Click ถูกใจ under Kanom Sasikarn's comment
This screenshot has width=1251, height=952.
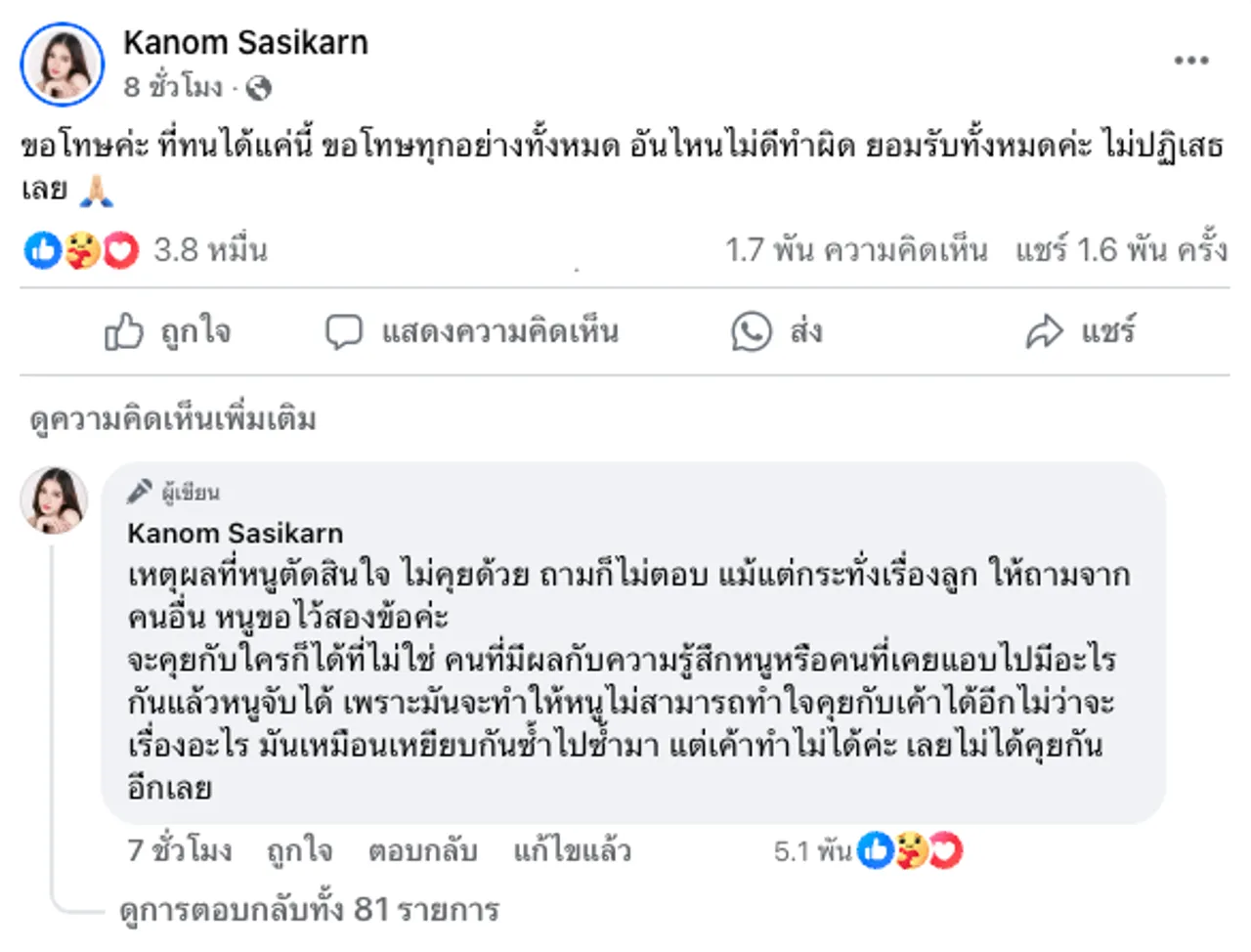pos(298,850)
